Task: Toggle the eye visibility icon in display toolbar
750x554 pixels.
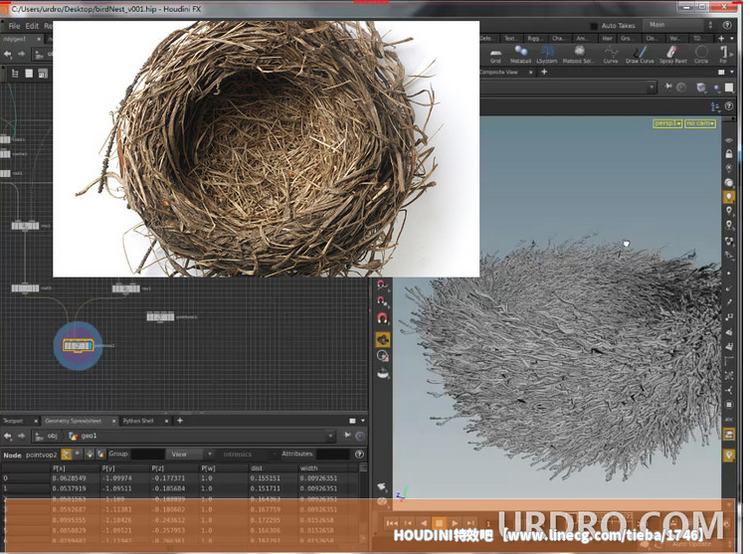Action: point(728,140)
